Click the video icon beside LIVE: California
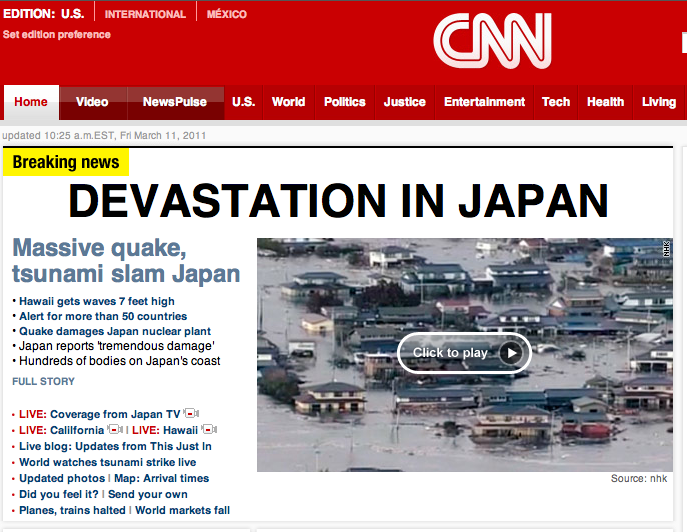The height and width of the screenshot is (532, 687). tap(115, 429)
